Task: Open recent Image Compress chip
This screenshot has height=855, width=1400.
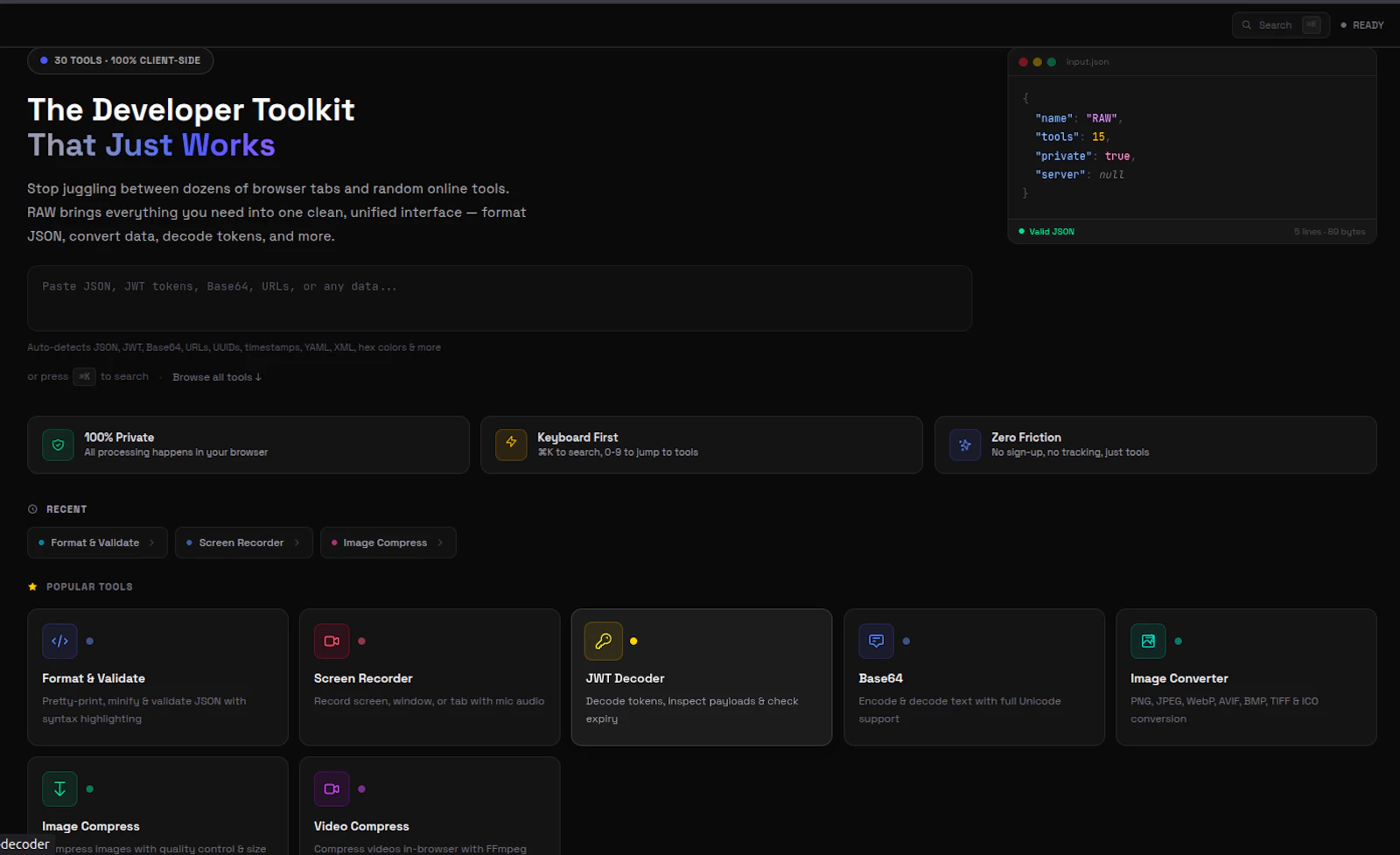Action: pos(388,543)
